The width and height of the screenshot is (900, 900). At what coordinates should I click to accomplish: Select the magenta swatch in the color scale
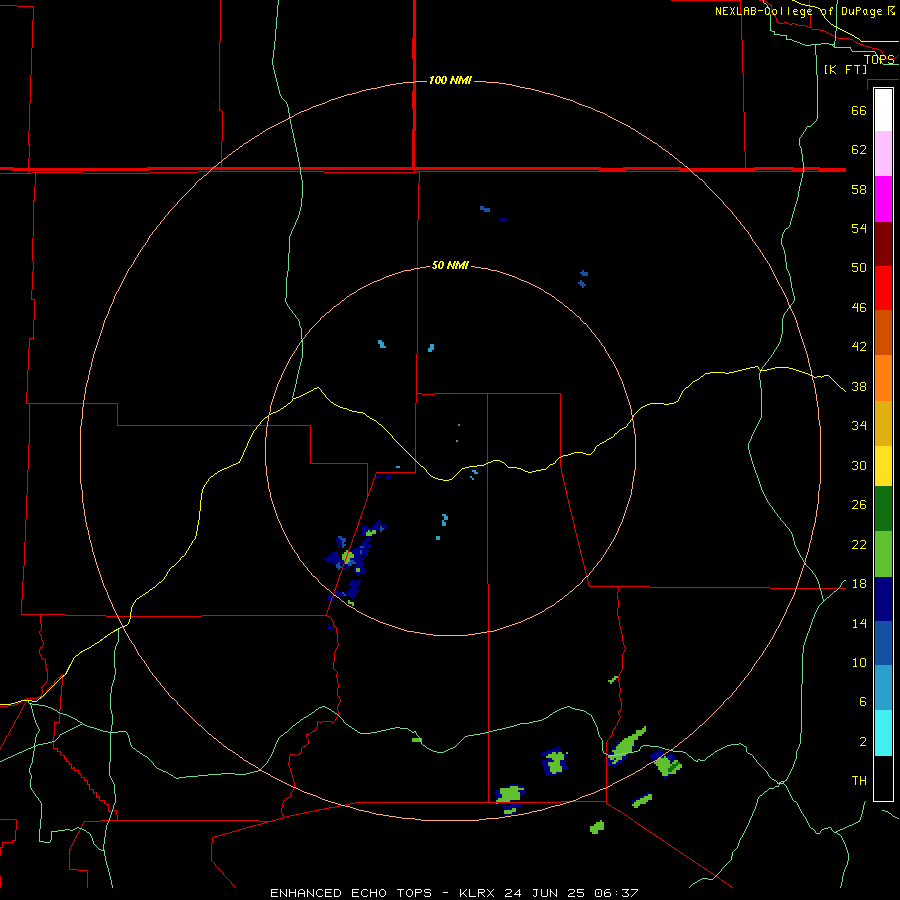tap(883, 199)
